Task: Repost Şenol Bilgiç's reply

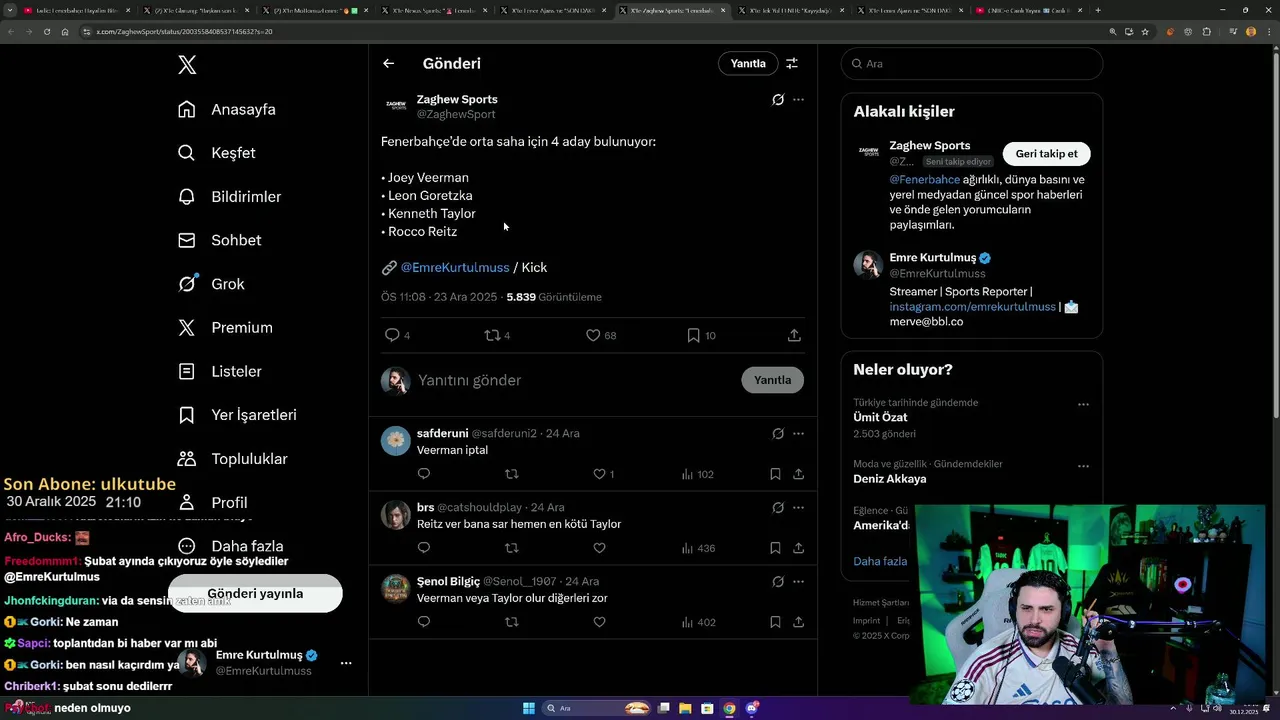Action: 512,622
